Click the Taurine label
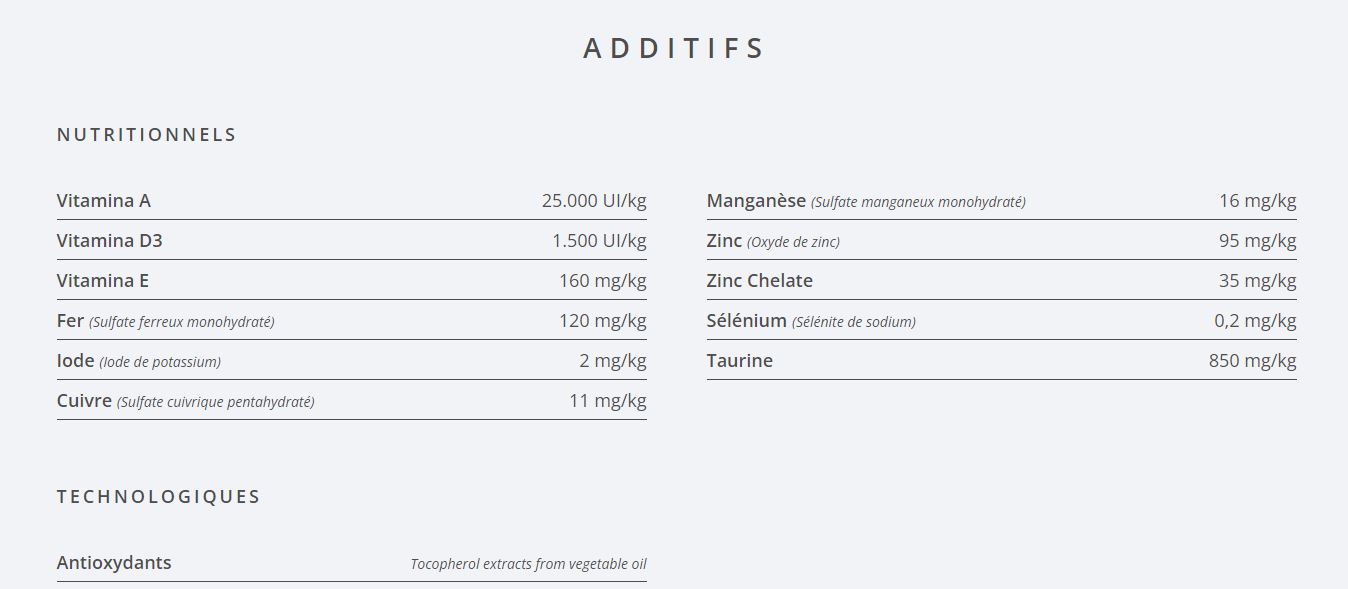This screenshot has width=1348, height=589. tap(740, 360)
